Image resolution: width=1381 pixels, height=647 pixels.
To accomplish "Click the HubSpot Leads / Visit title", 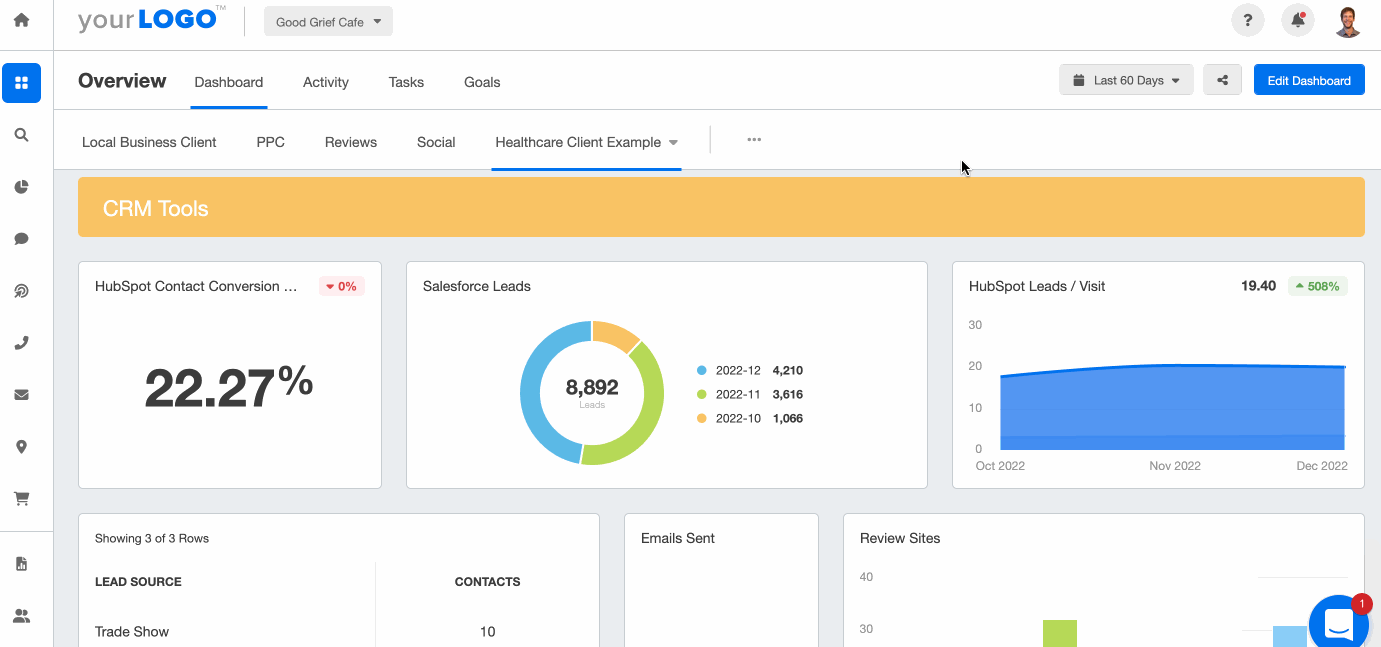I will pyautogui.click(x=1037, y=286).
